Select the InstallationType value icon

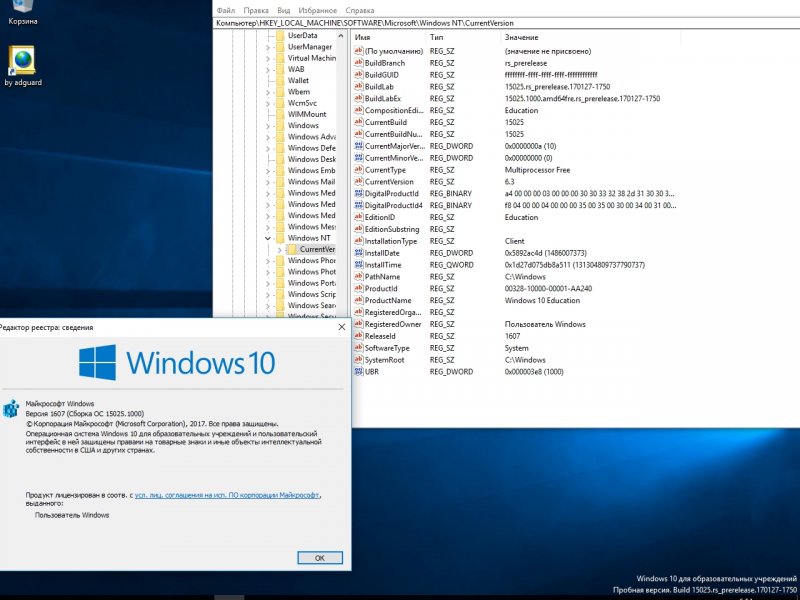[358, 241]
